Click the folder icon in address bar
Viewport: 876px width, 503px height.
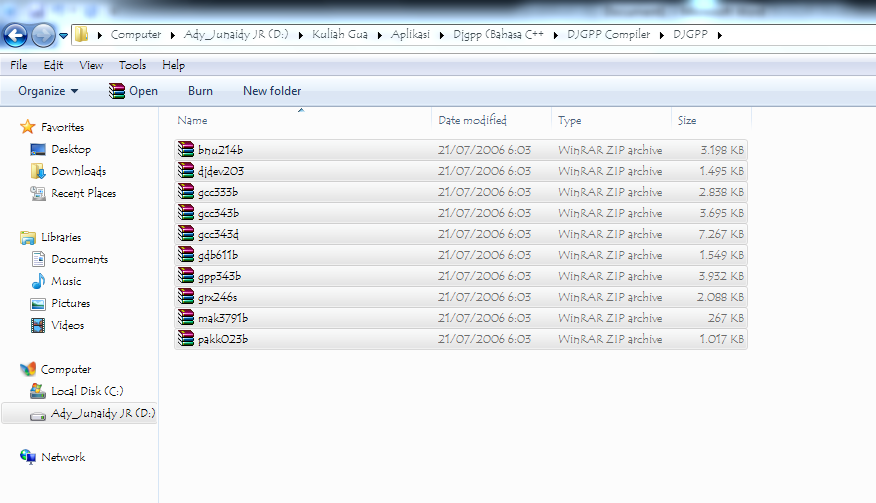82,35
